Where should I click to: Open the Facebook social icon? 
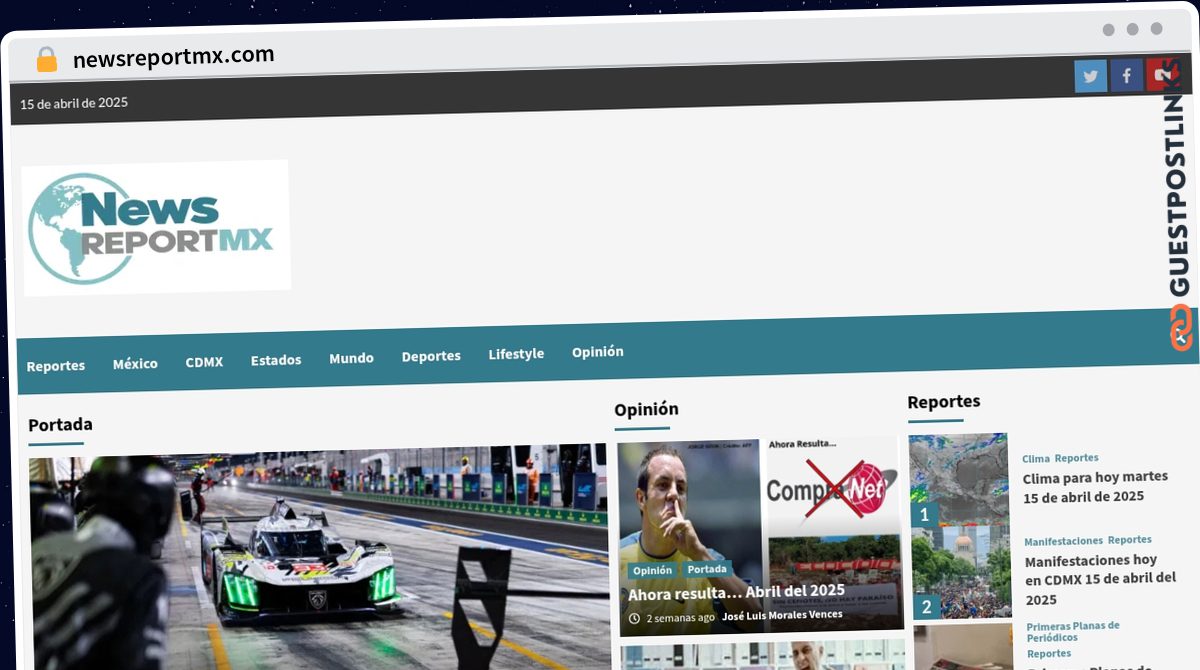click(1127, 75)
